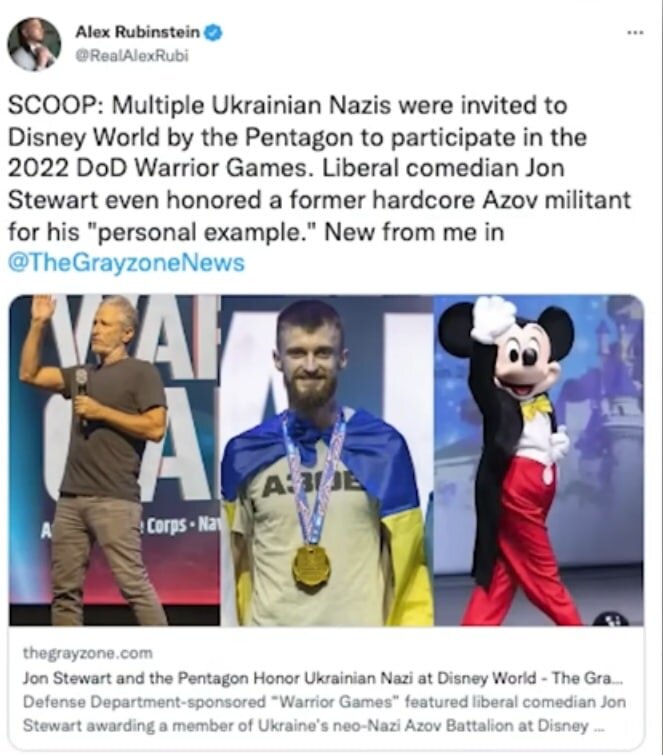Screen dimensions: 663x755
Task: Open the three-dot more options menu
Action: pos(635,33)
